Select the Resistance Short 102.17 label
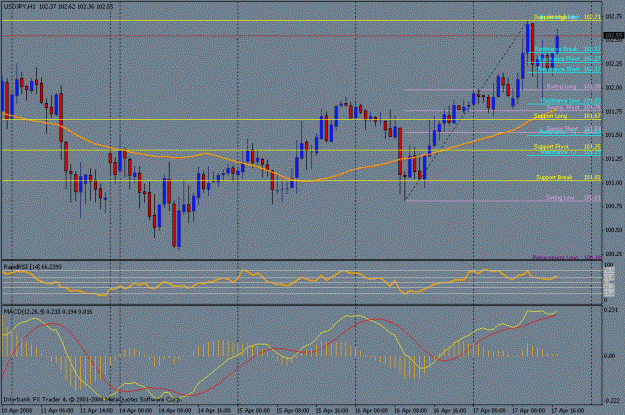Viewport: 625px width, 415px height. (569, 69)
